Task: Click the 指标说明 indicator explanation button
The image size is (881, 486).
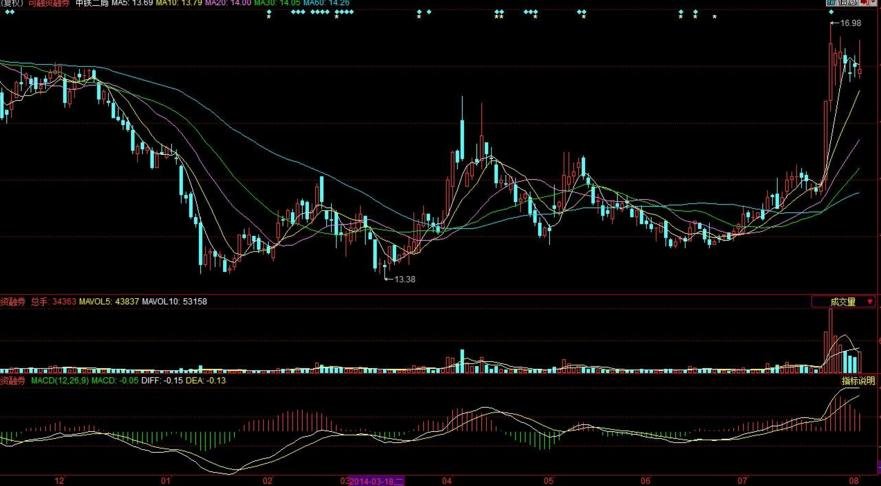Action: [x=857, y=381]
